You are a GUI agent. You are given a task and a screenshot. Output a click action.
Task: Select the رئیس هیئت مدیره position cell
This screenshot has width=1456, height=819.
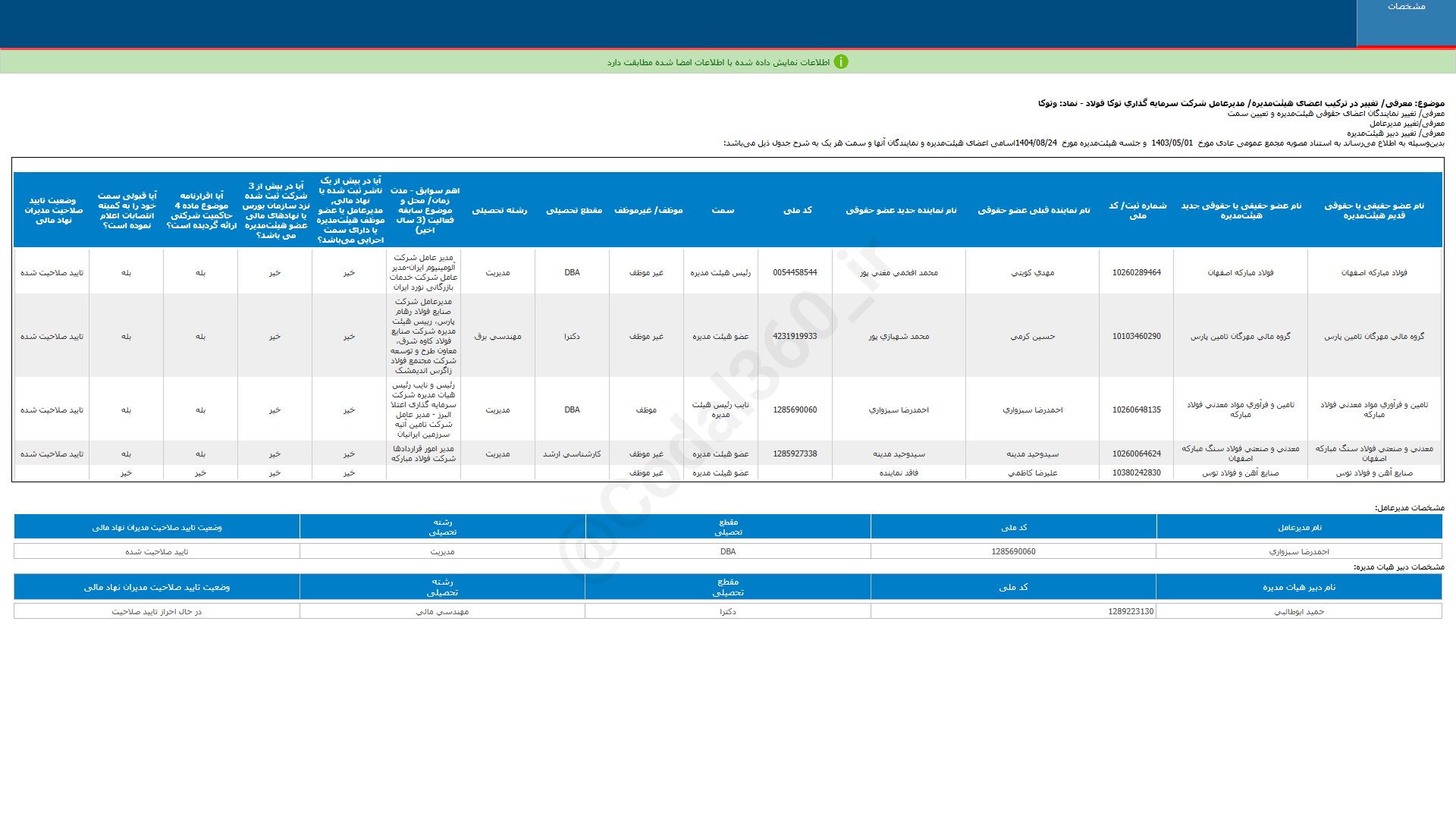point(720,272)
